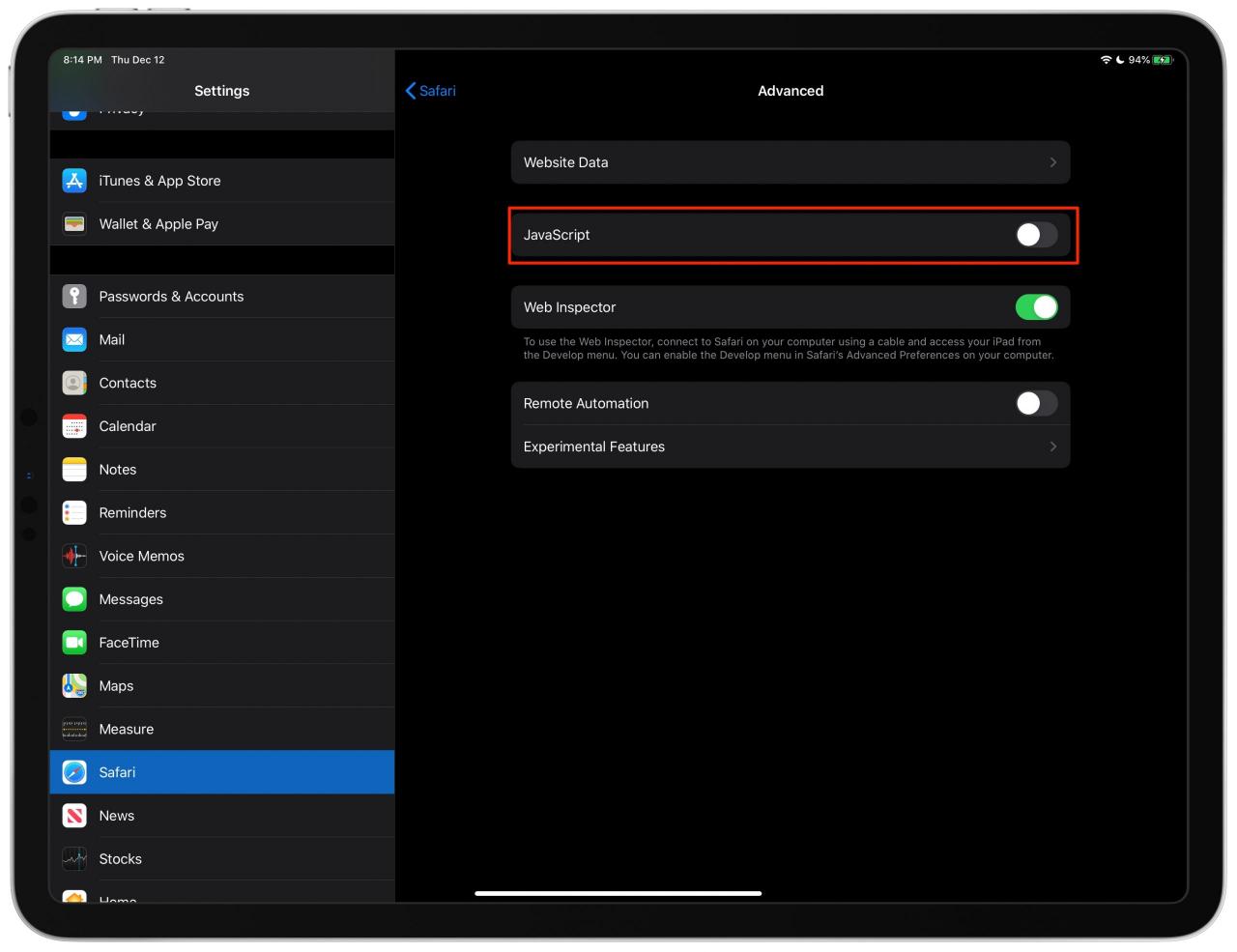Tap the FaceTime camera icon
1237x952 pixels.
click(x=74, y=643)
